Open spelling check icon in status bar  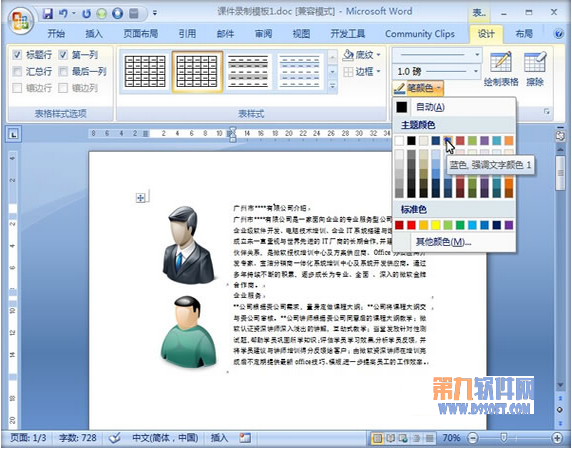pos(115,438)
